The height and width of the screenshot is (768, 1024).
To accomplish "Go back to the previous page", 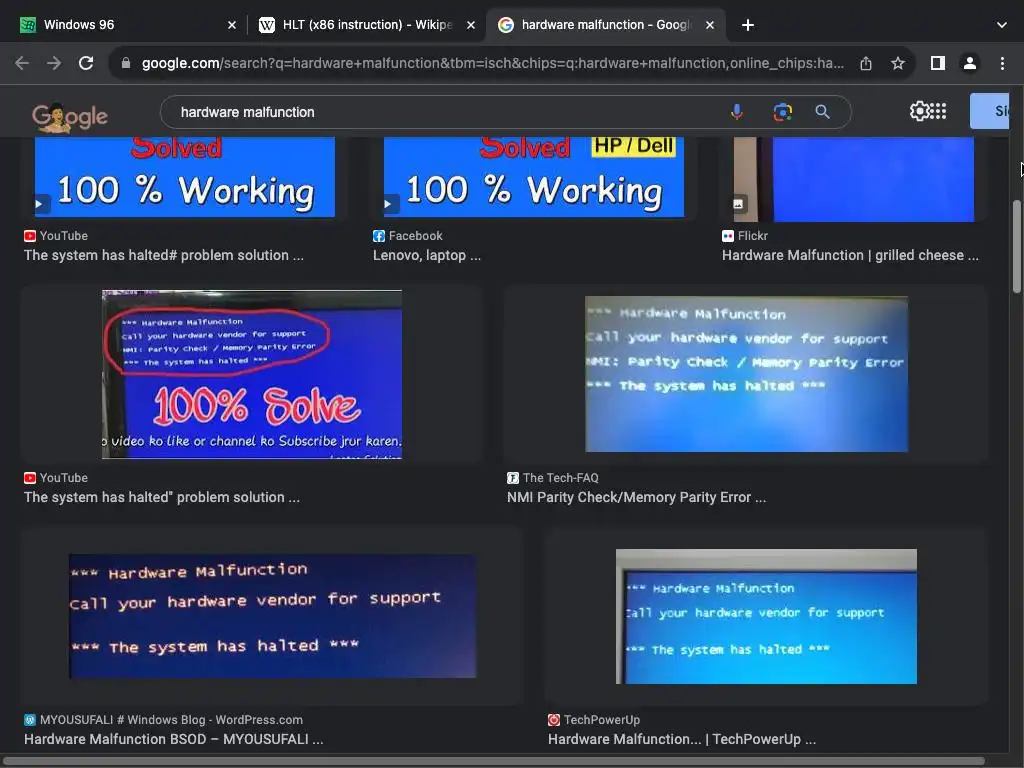I will 22,63.
